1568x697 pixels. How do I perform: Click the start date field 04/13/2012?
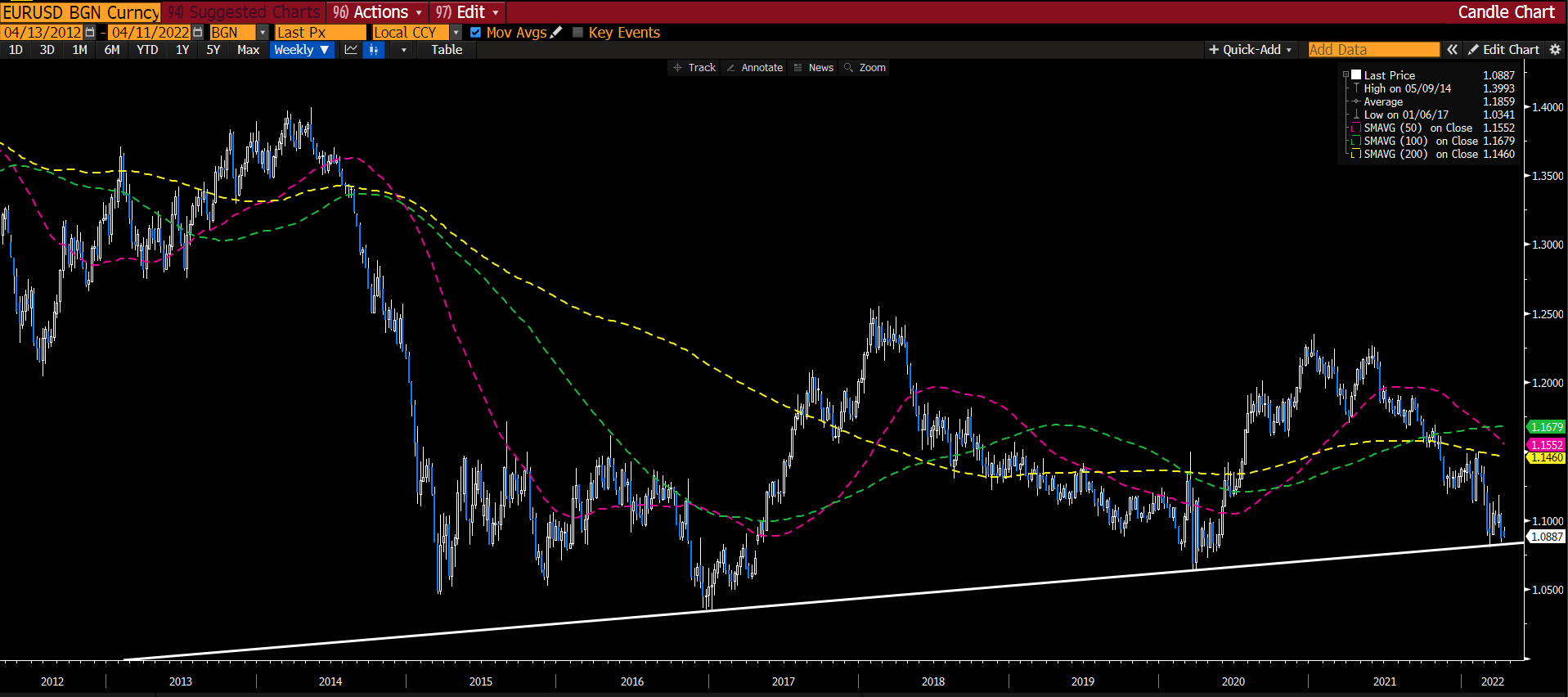pyautogui.click(x=43, y=33)
